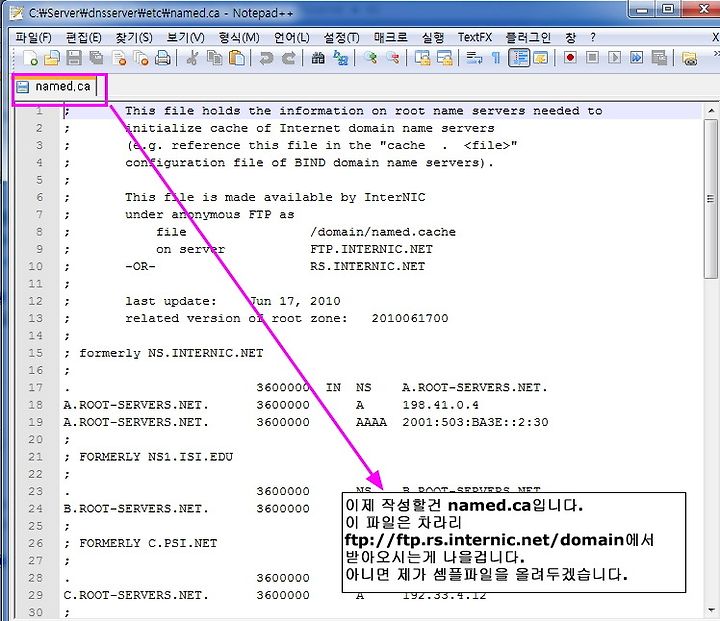Viewport: 720px width, 621px height.
Task: Open the TextFX menu
Action: (x=475, y=38)
